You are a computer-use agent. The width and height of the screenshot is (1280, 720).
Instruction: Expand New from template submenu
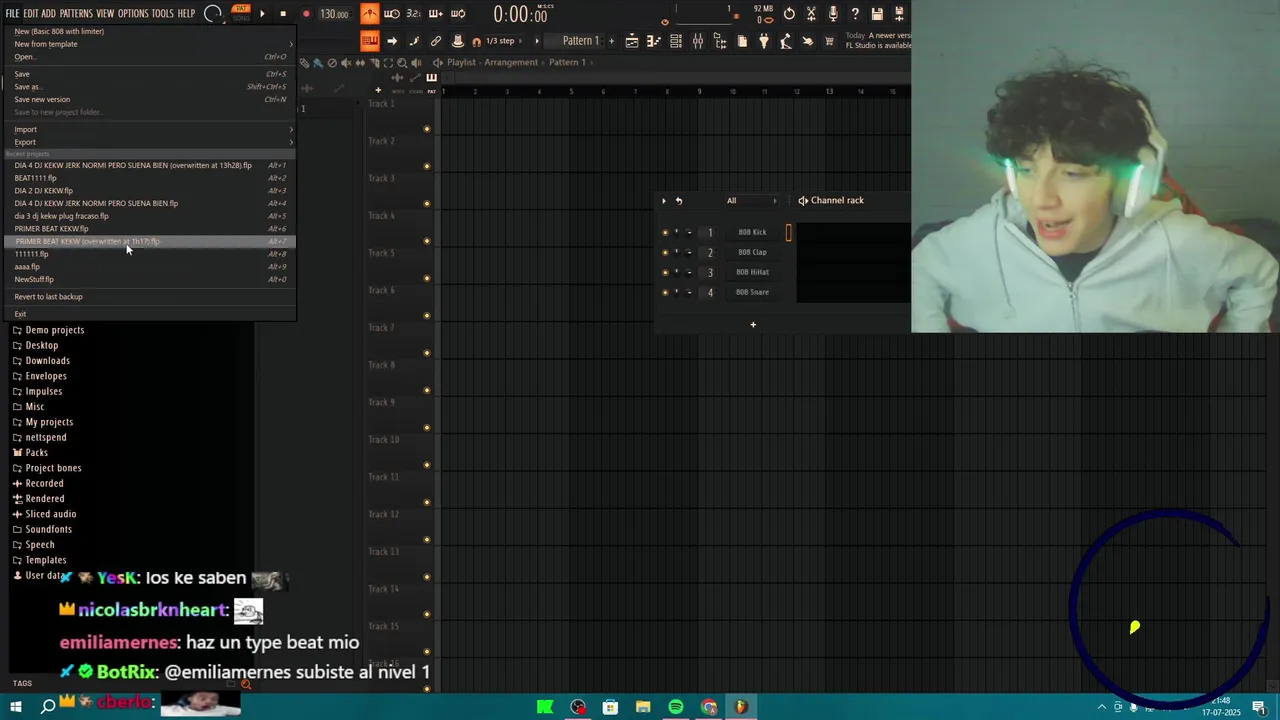pos(150,44)
